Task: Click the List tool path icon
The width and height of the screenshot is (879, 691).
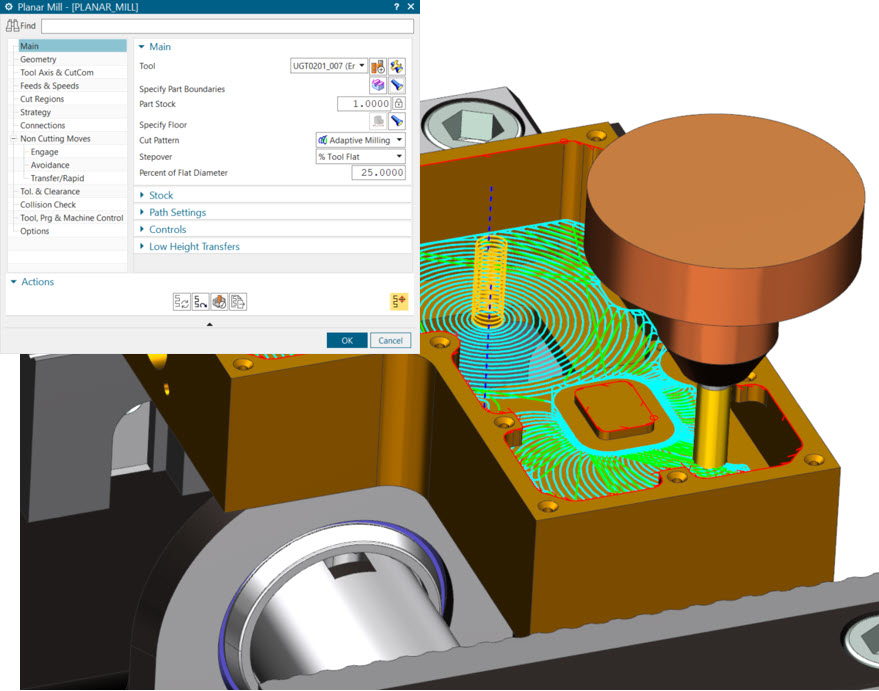Action: click(238, 301)
